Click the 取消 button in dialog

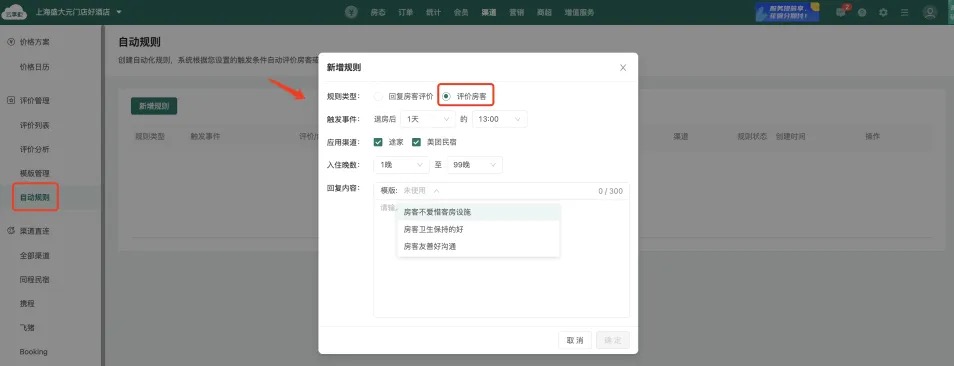tap(574, 340)
